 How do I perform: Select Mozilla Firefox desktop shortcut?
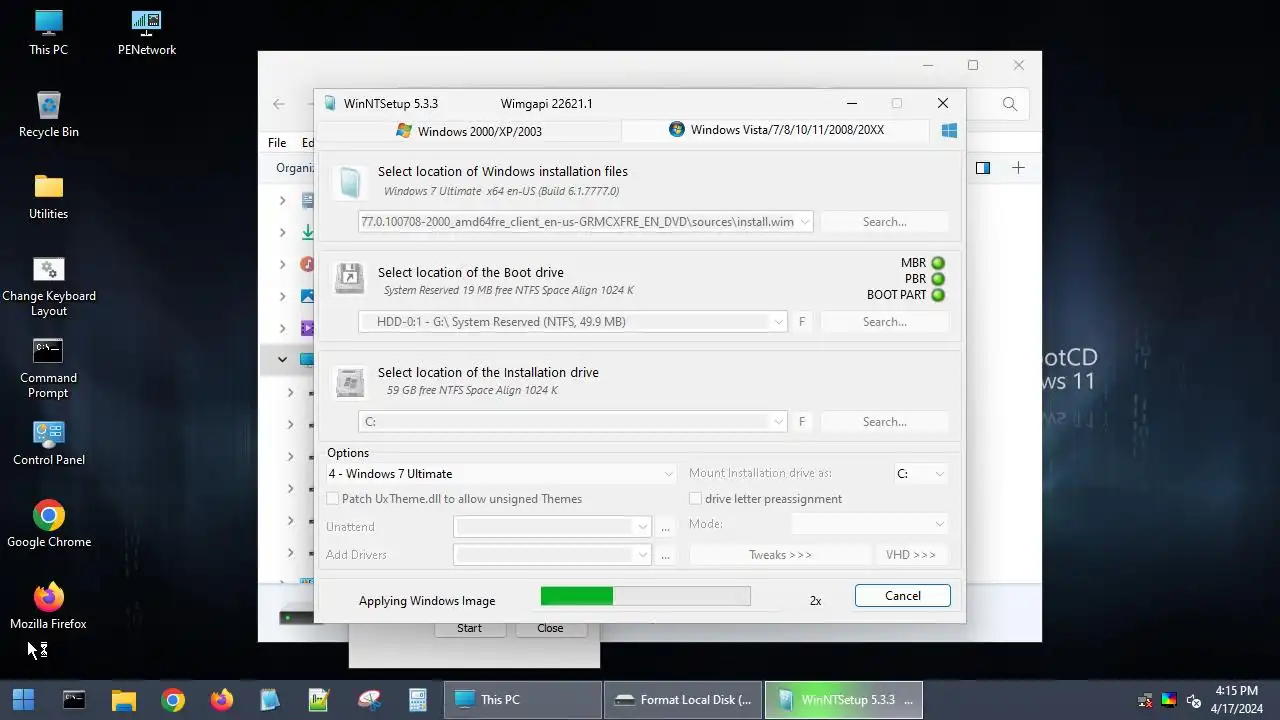tap(48, 607)
